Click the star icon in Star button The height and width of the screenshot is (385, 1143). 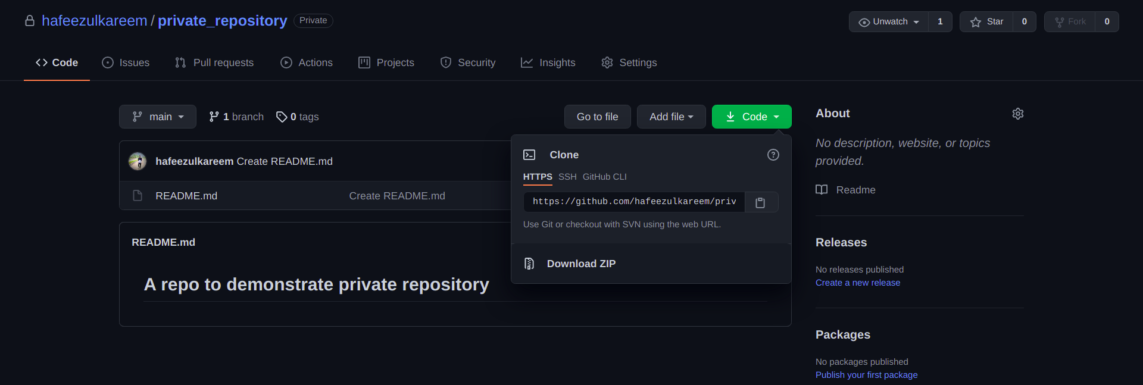[975, 22]
